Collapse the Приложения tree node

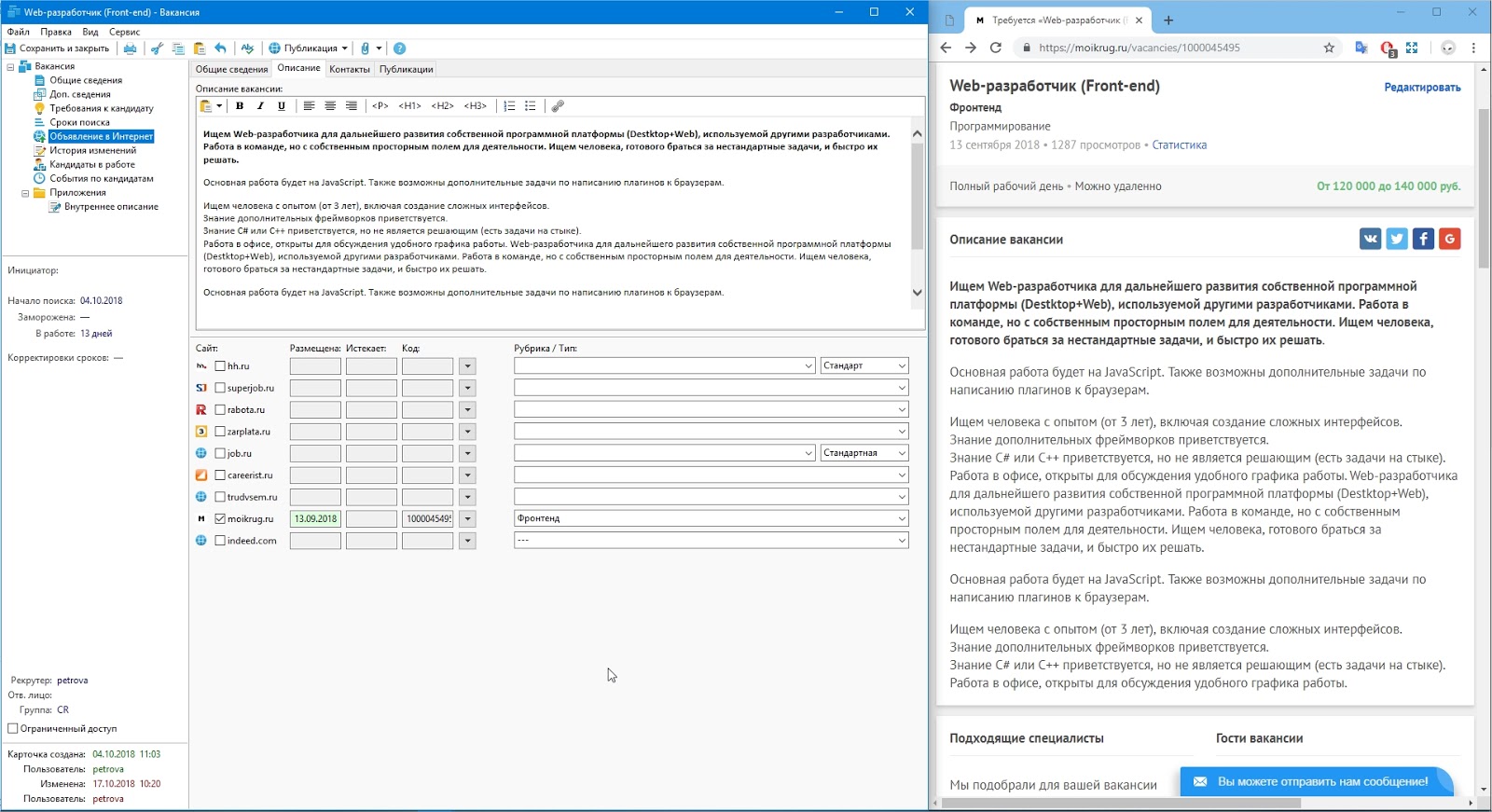click(26, 193)
